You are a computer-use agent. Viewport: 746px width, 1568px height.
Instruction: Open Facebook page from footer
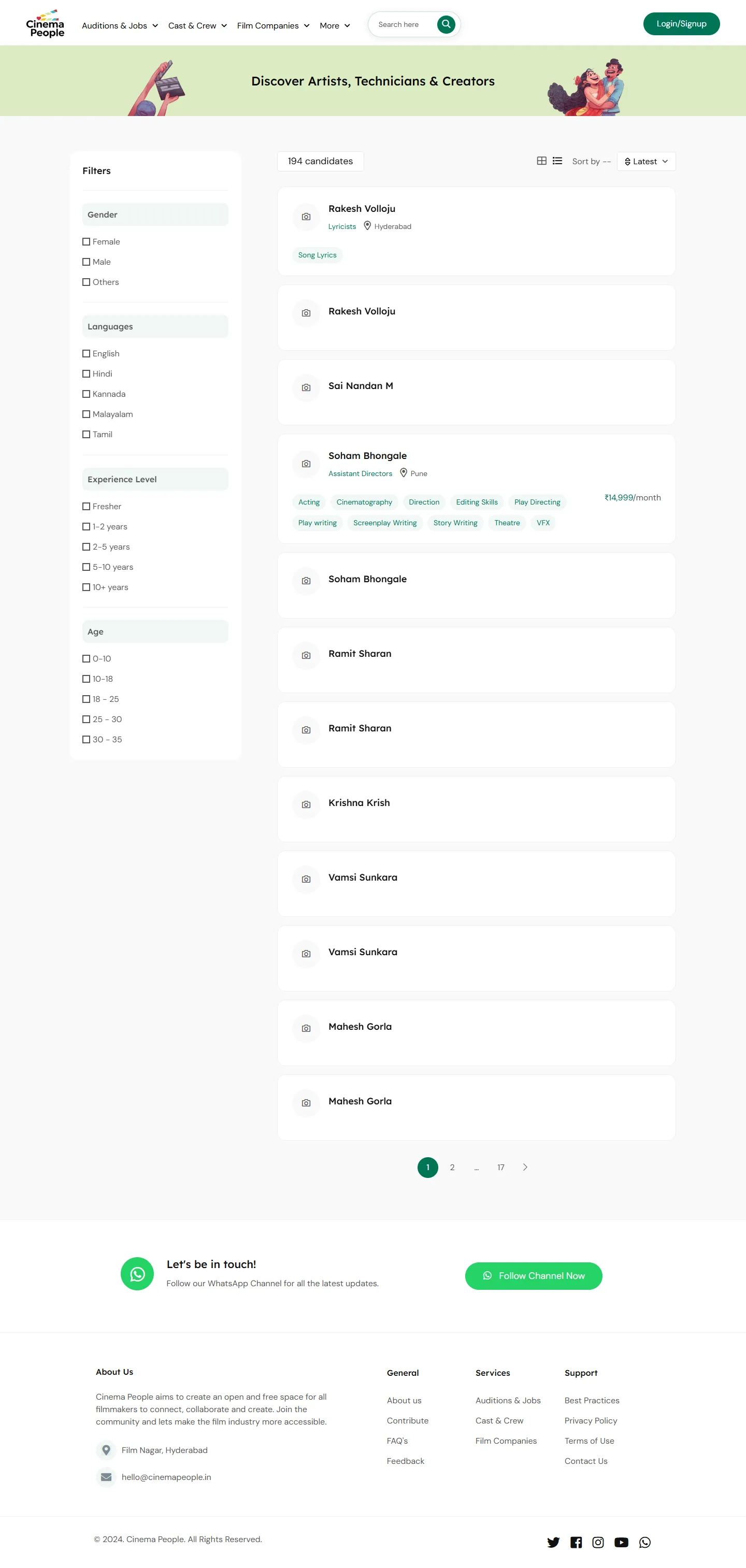click(576, 1542)
